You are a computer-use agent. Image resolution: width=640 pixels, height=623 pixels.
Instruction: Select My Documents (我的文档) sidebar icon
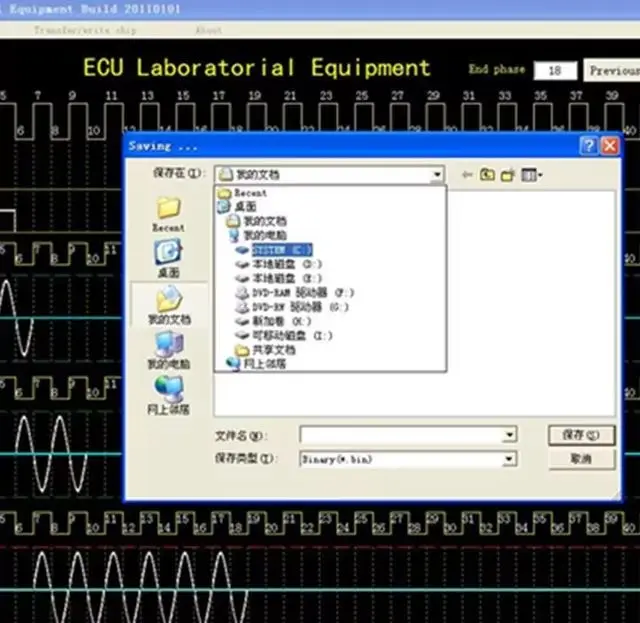168,301
